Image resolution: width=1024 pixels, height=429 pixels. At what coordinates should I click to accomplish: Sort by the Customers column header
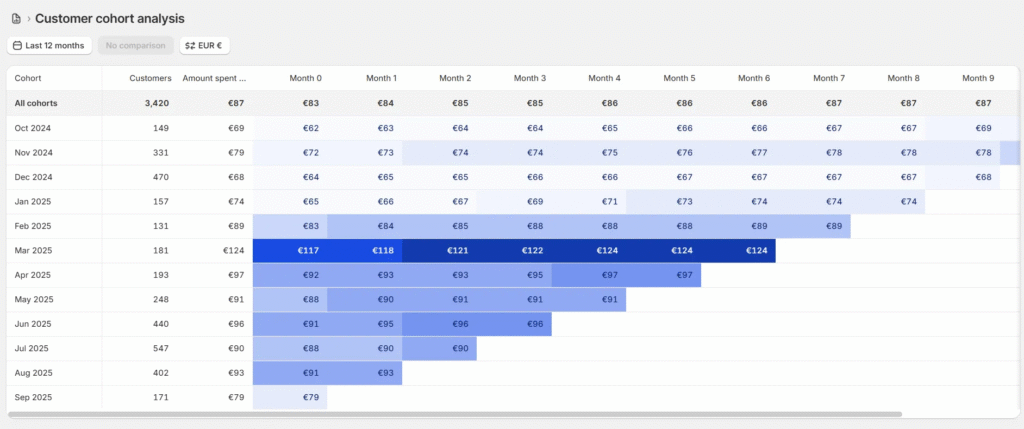150,78
